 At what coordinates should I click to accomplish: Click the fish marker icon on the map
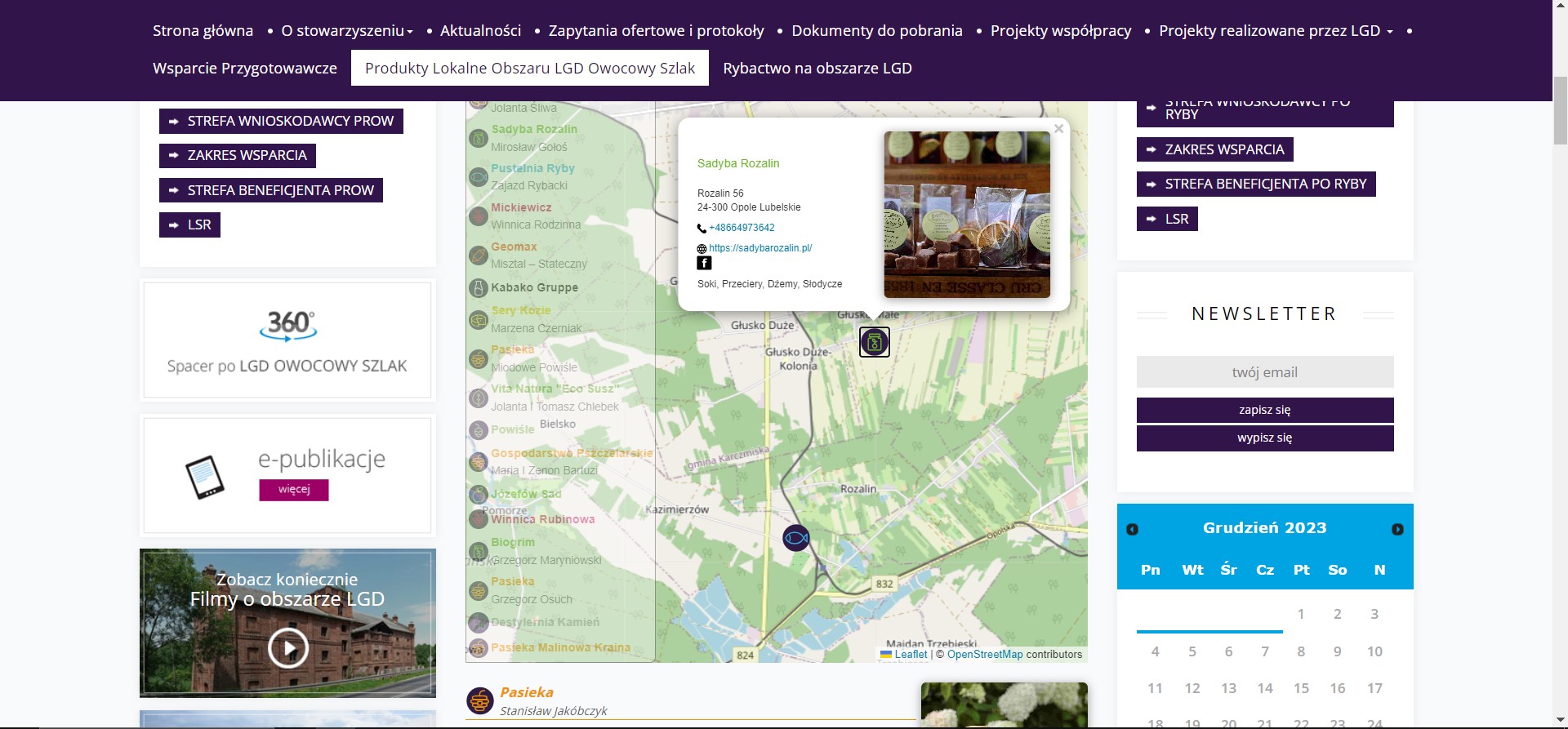click(796, 538)
